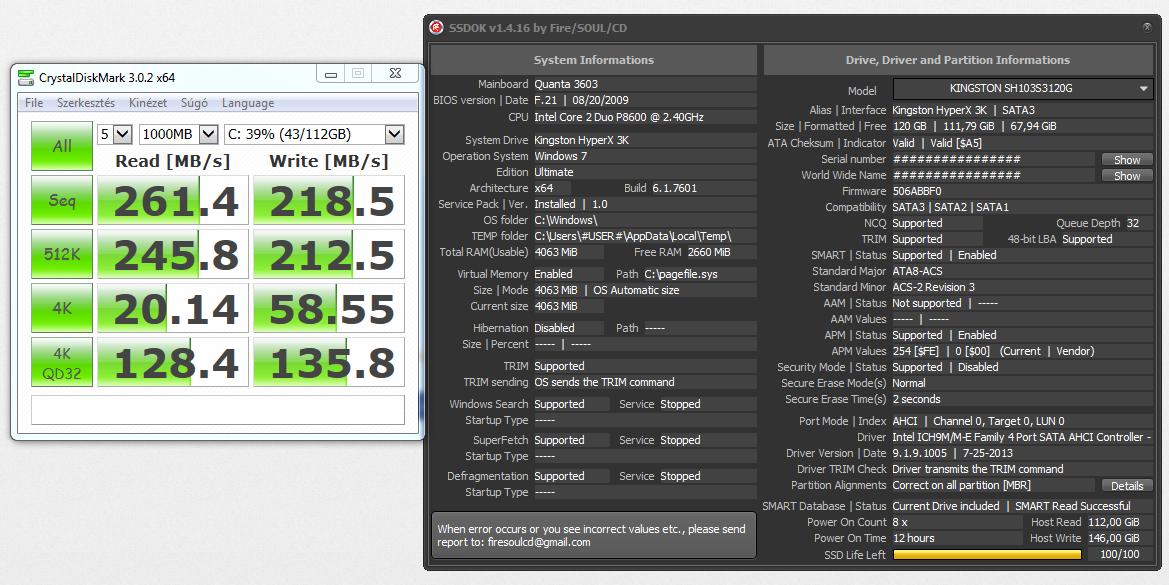Image resolution: width=1169 pixels, height=585 pixels.
Task: Open Partition Alignments Details
Action: tap(1127, 485)
